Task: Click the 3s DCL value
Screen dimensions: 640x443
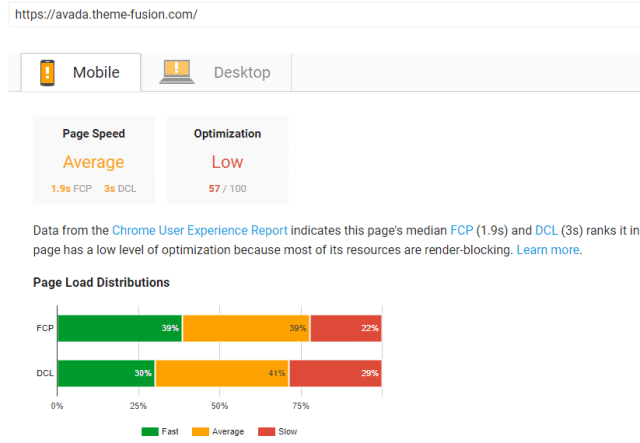Action: point(120,189)
